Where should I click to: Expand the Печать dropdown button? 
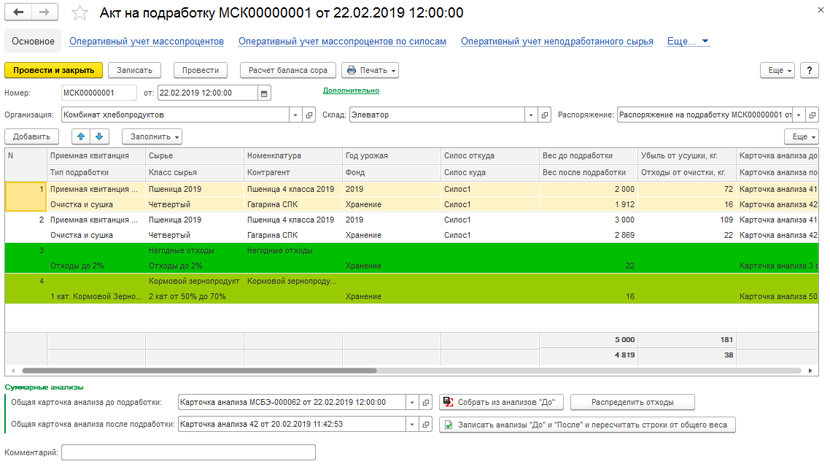pos(370,70)
